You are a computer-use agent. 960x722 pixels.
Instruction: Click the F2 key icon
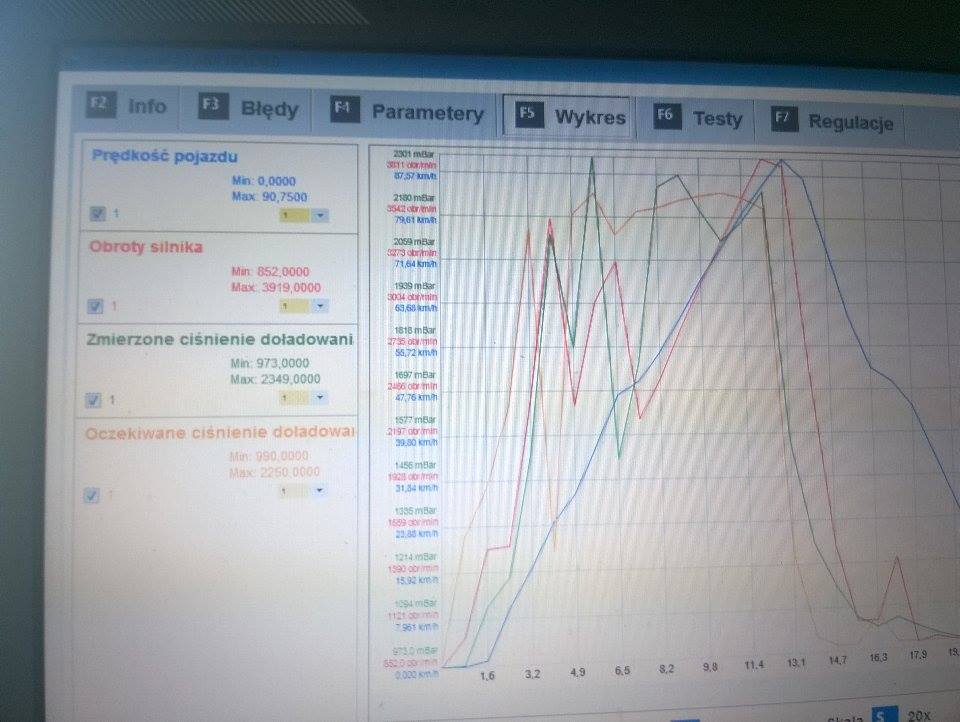100,103
